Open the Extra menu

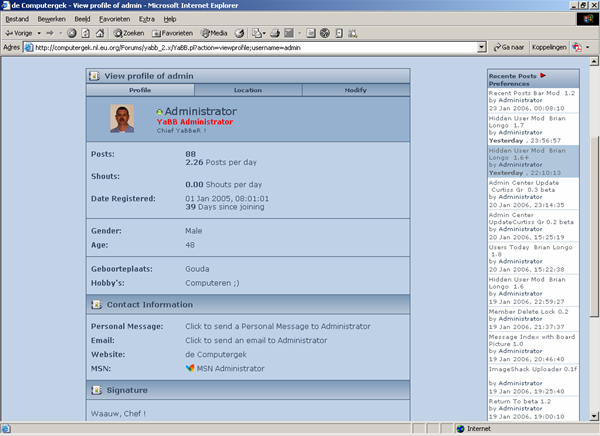tap(147, 19)
